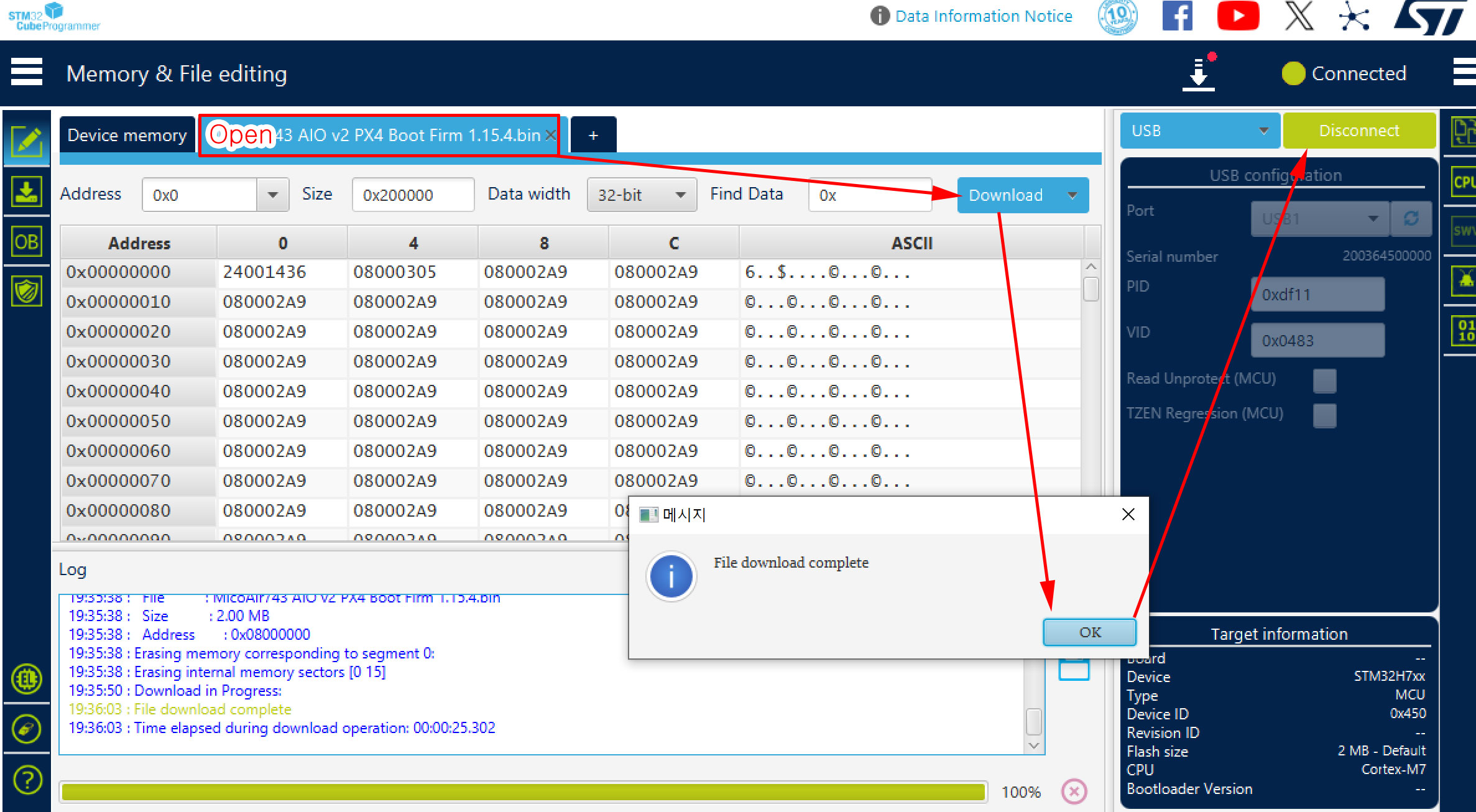This screenshot has width=1476, height=812.
Task: Open the security shield panel in sidebar
Action: tap(26, 290)
